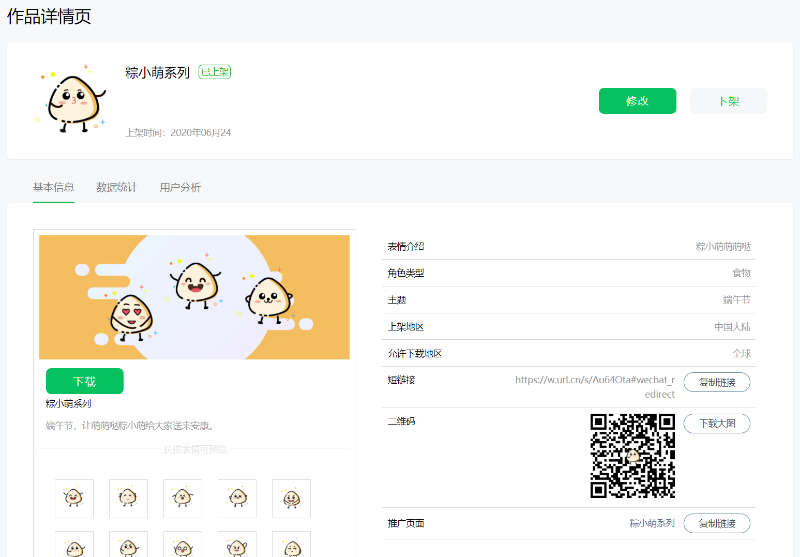Switch to the 数据统计 tab
The image size is (800, 557).
coord(116,187)
